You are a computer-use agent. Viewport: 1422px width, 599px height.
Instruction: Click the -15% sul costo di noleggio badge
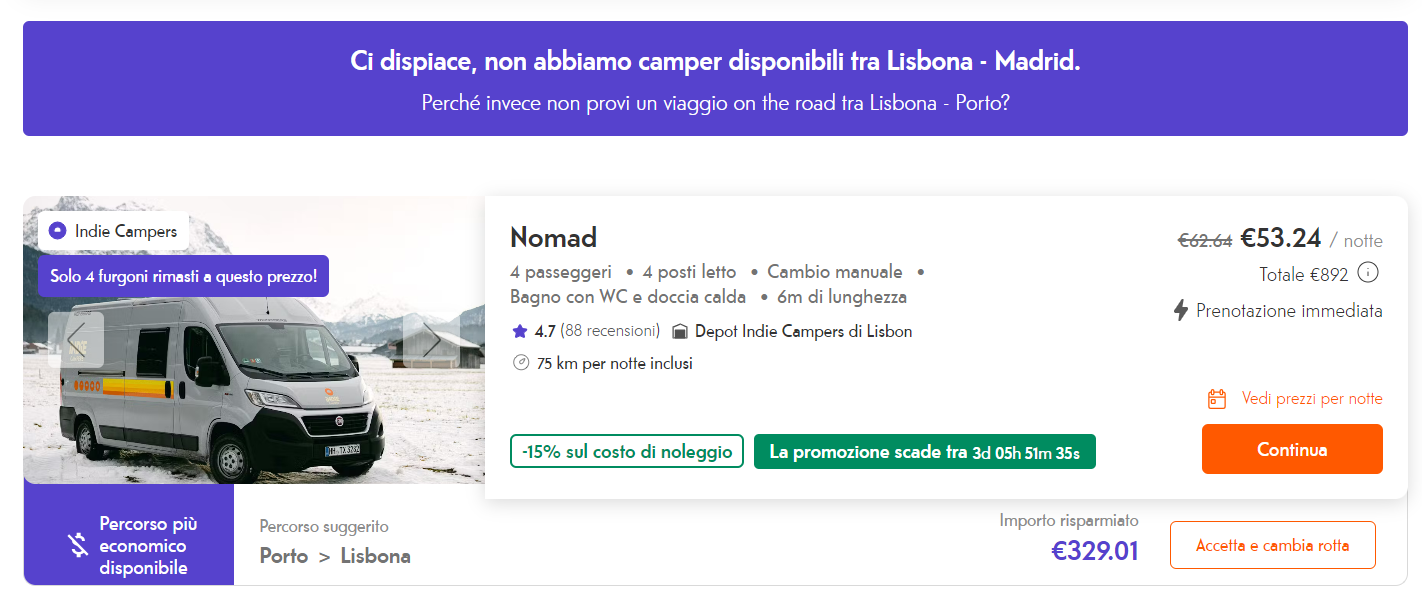pyautogui.click(x=627, y=452)
